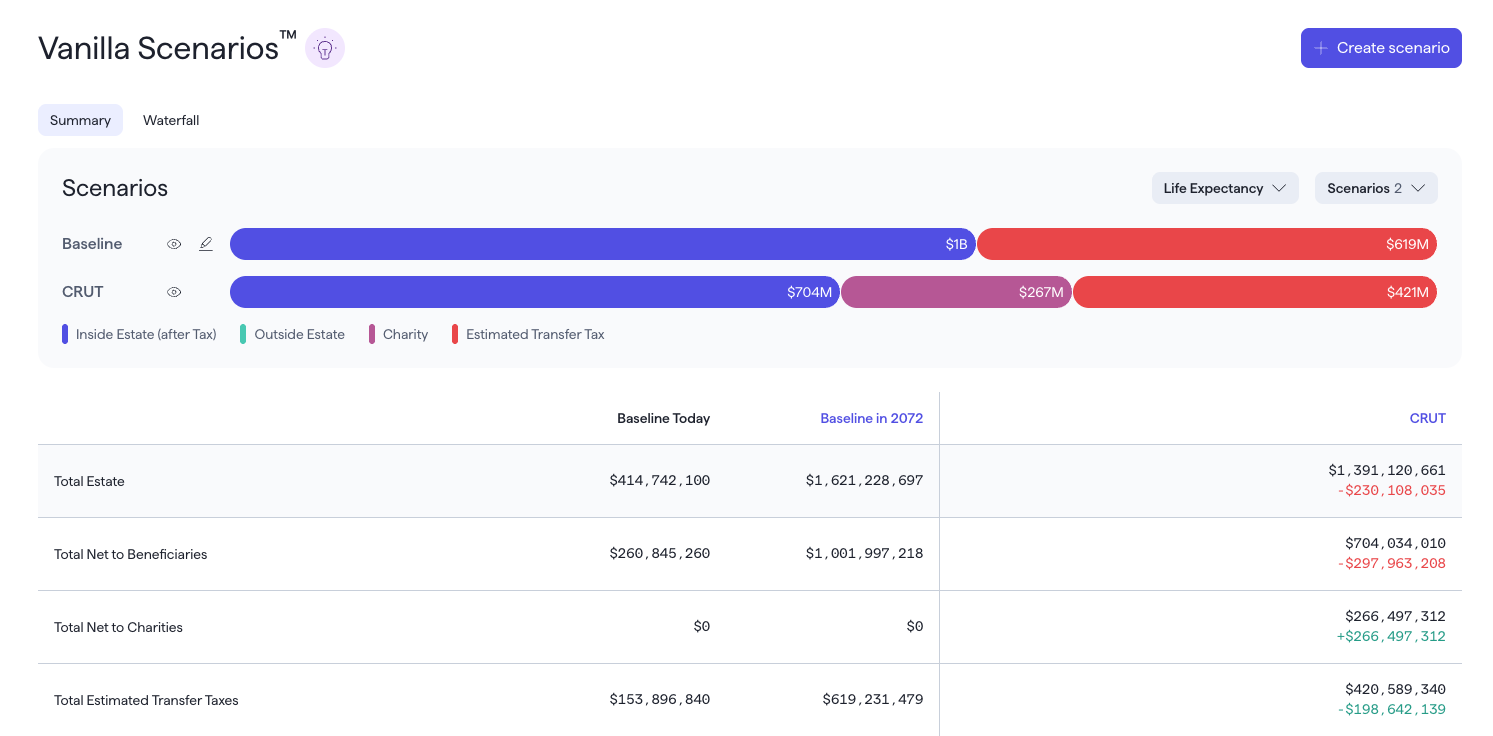Toggle Baseline scenario visibility eye icon
The image size is (1493, 736).
(x=174, y=244)
